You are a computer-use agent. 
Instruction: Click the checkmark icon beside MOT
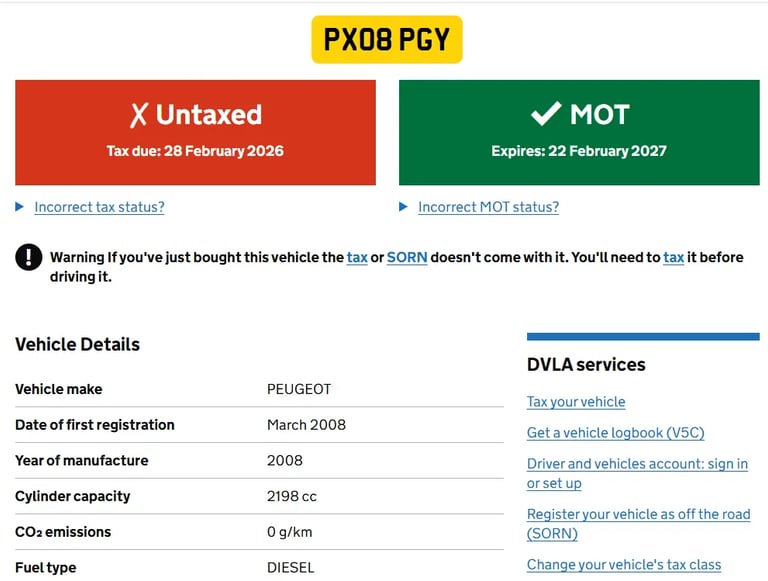tap(546, 114)
